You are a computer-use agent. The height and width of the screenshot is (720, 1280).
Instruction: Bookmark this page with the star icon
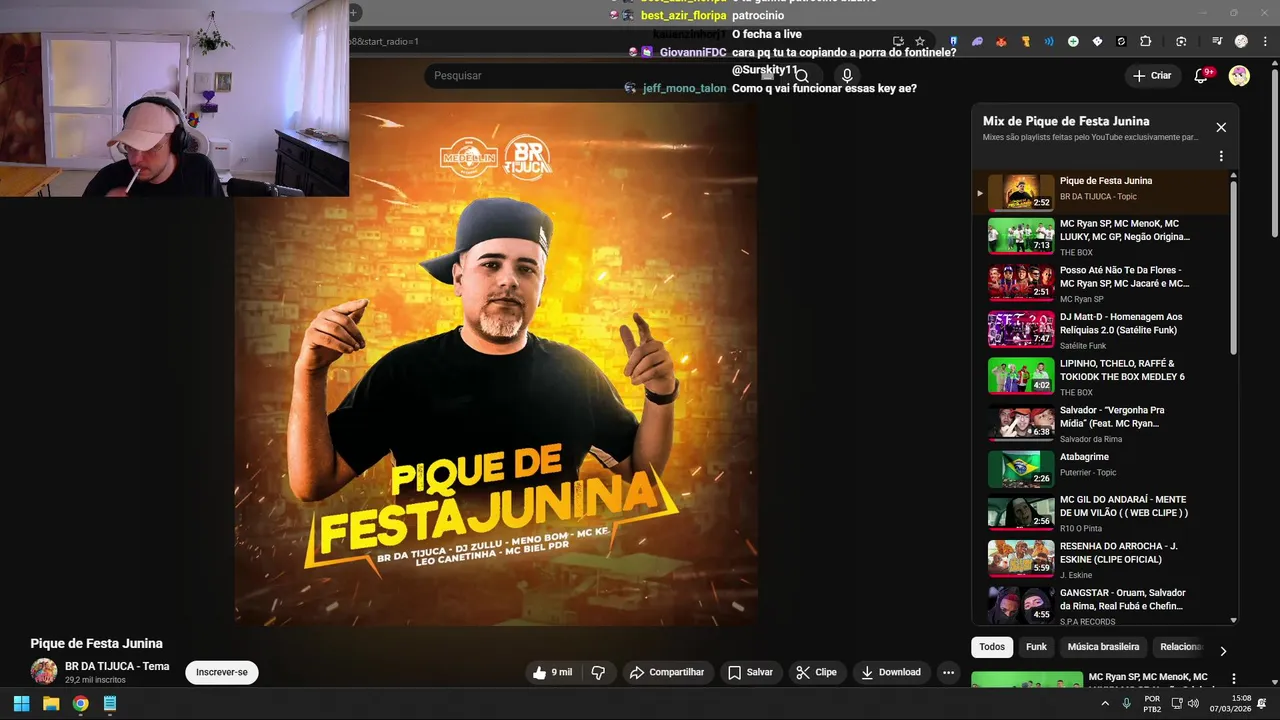(920, 42)
